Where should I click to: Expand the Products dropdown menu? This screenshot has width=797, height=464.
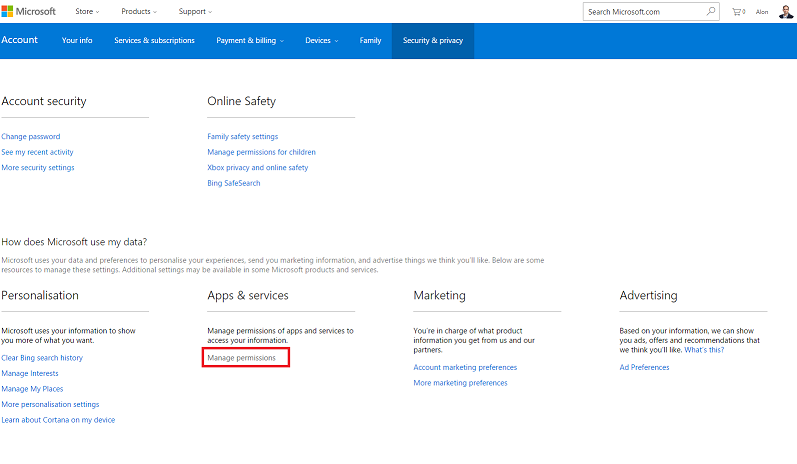click(139, 11)
